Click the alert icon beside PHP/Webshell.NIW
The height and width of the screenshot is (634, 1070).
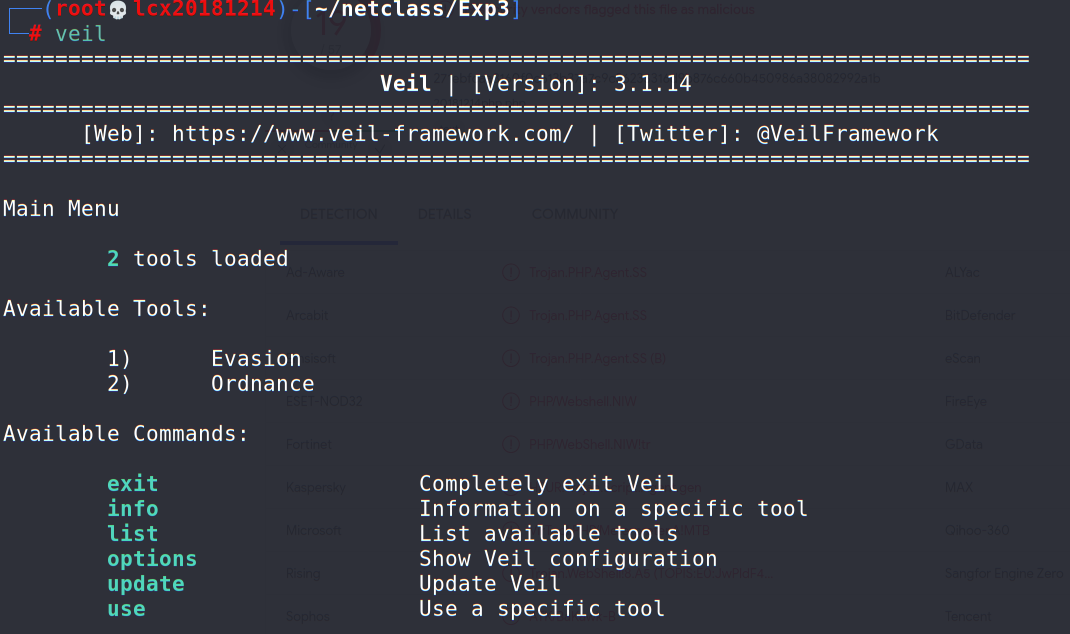(x=510, y=402)
